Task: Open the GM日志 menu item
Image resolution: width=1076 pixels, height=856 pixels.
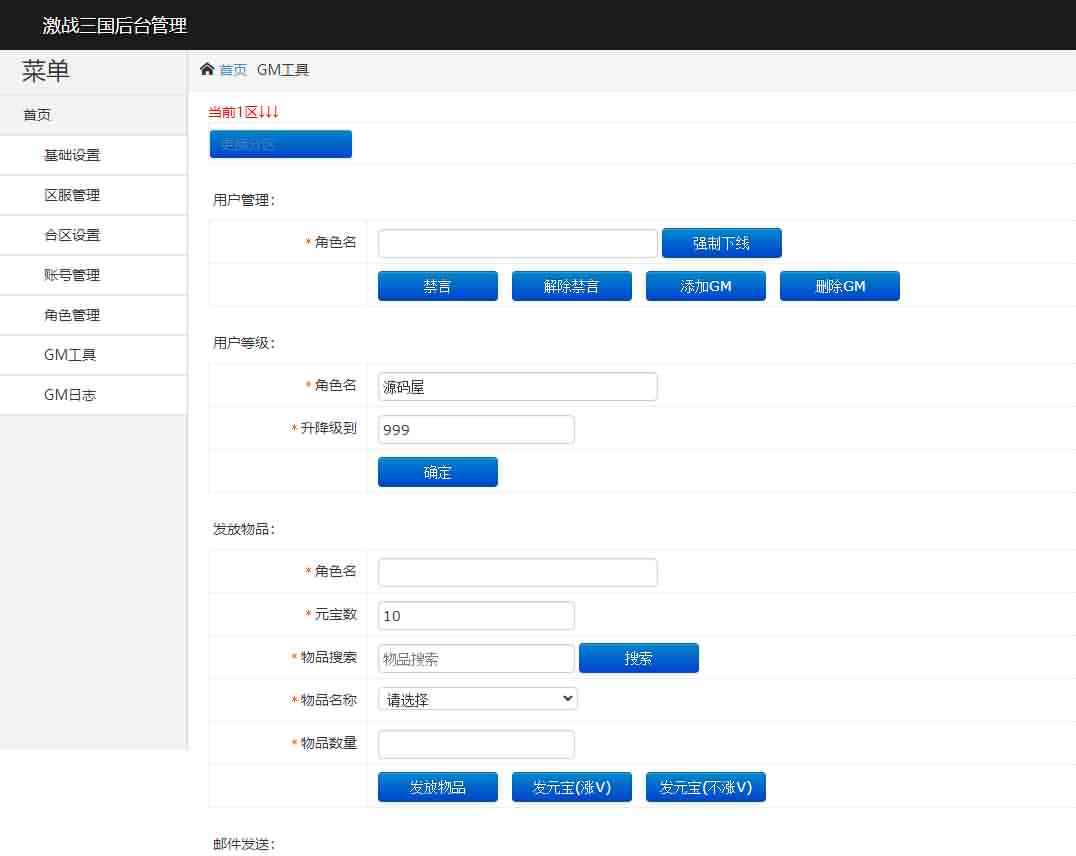Action: click(70, 395)
